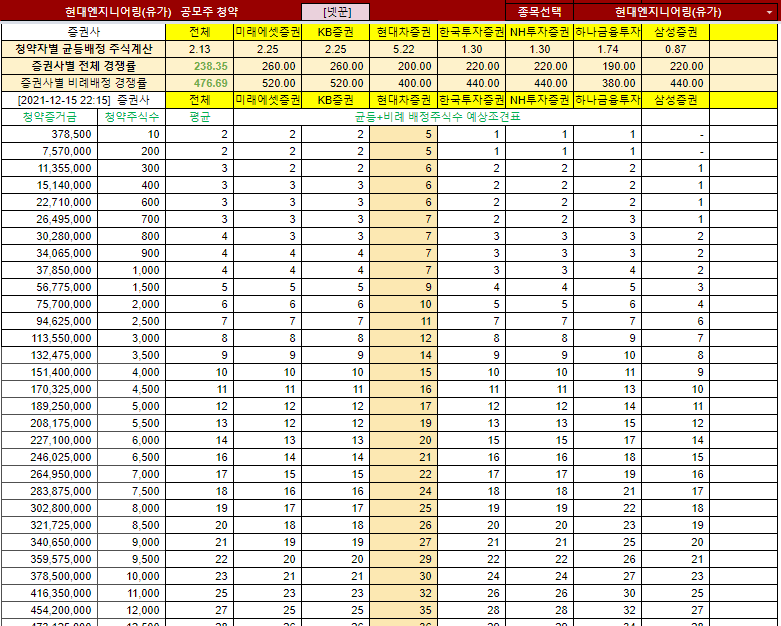Select the 9,500 subscription shares cell
The image size is (781, 626).
click(x=131, y=559)
